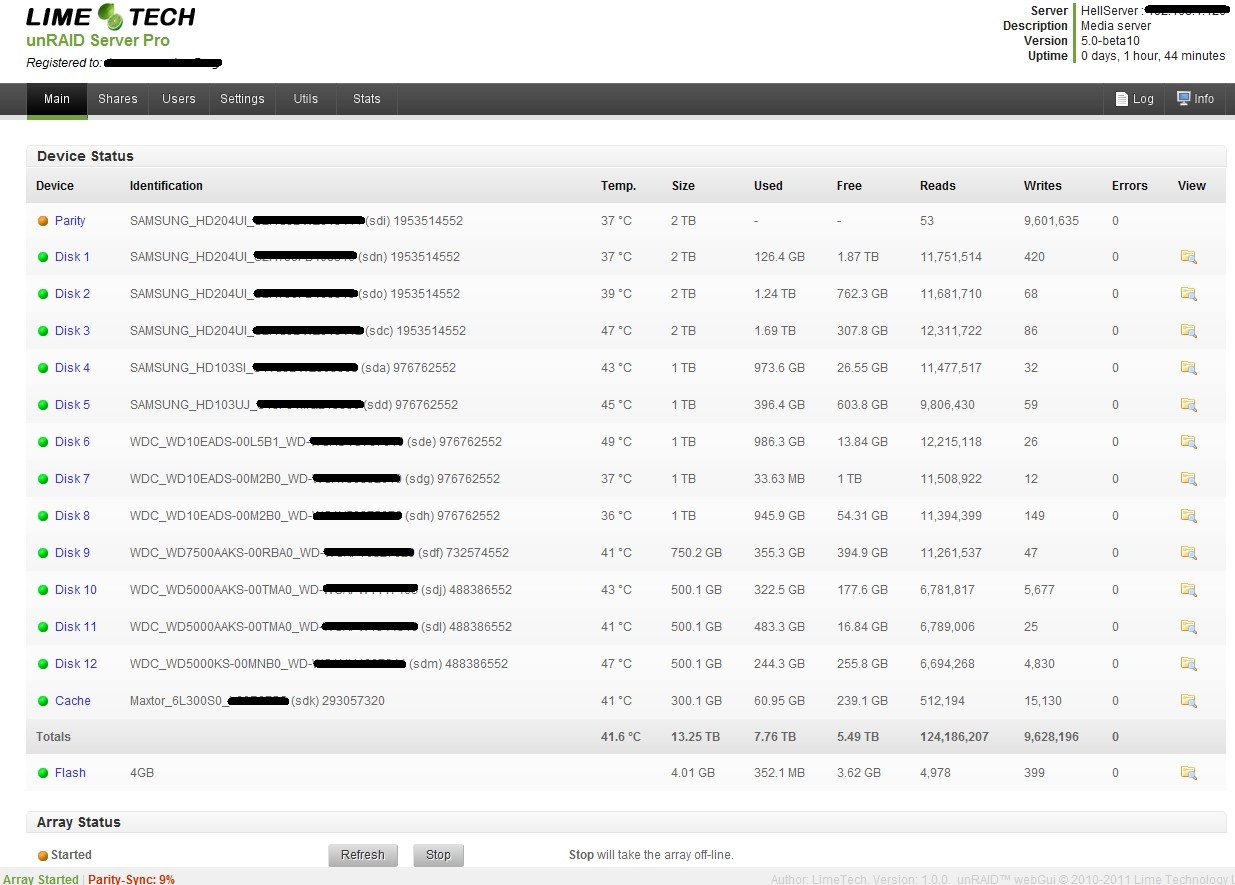Open view folder icon for Disk 4
This screenshot has height=885, width=1235.
[x=1188, y=368]
